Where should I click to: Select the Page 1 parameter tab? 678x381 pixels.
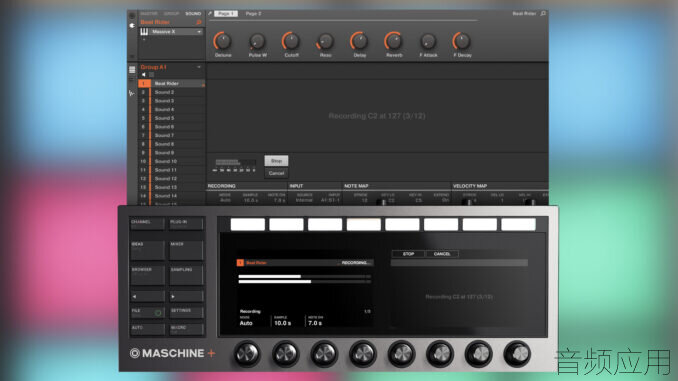226,13
